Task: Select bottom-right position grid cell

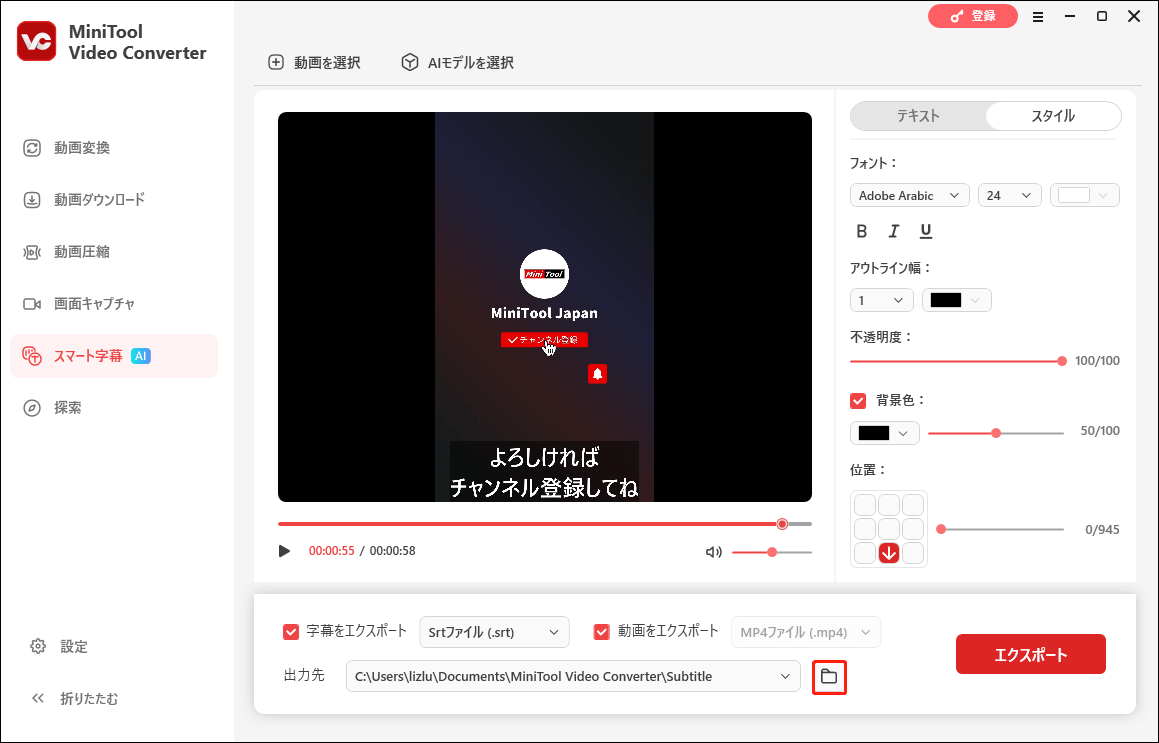Action: pyautogui.click(x=913, y=553)
